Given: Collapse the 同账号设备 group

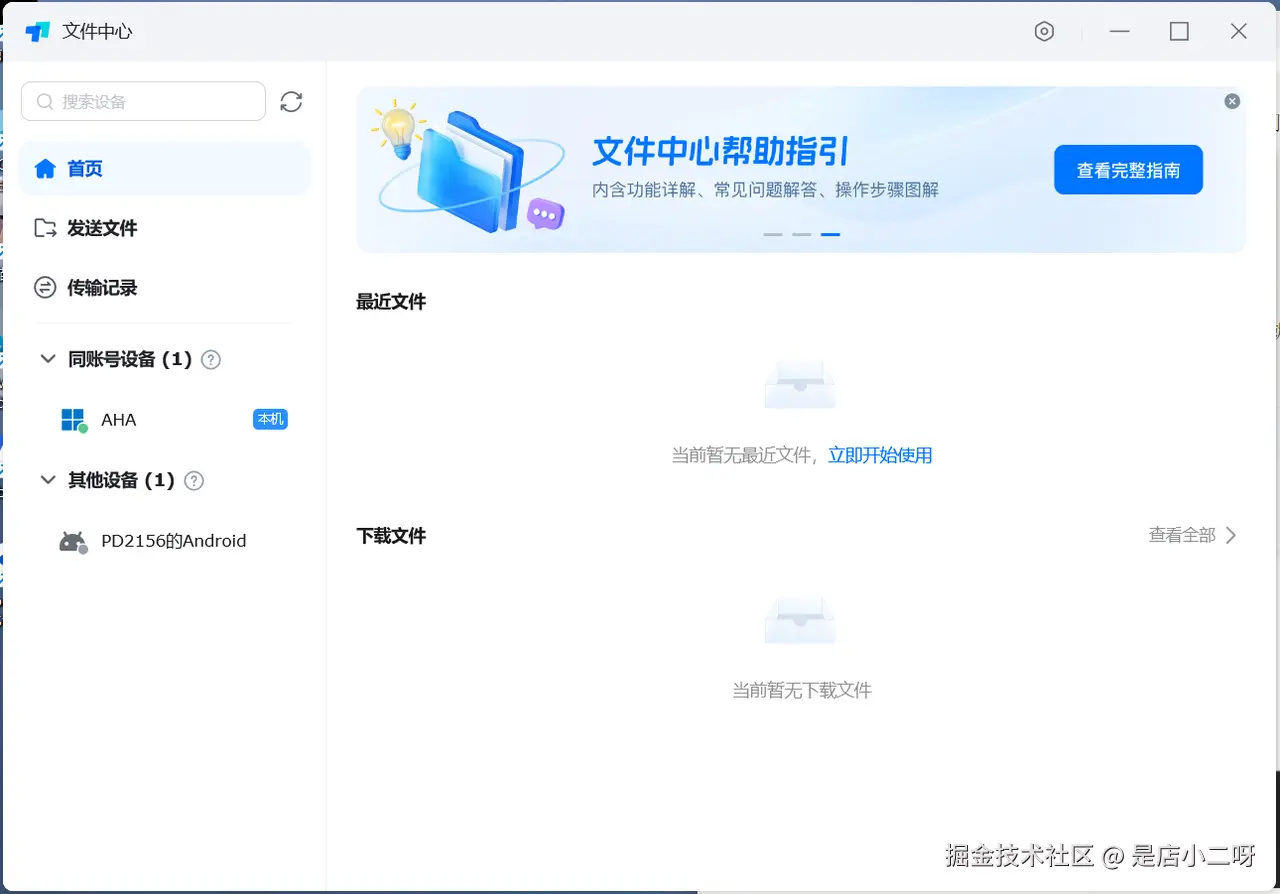Looking at the screenshot, I should [47, 358].
